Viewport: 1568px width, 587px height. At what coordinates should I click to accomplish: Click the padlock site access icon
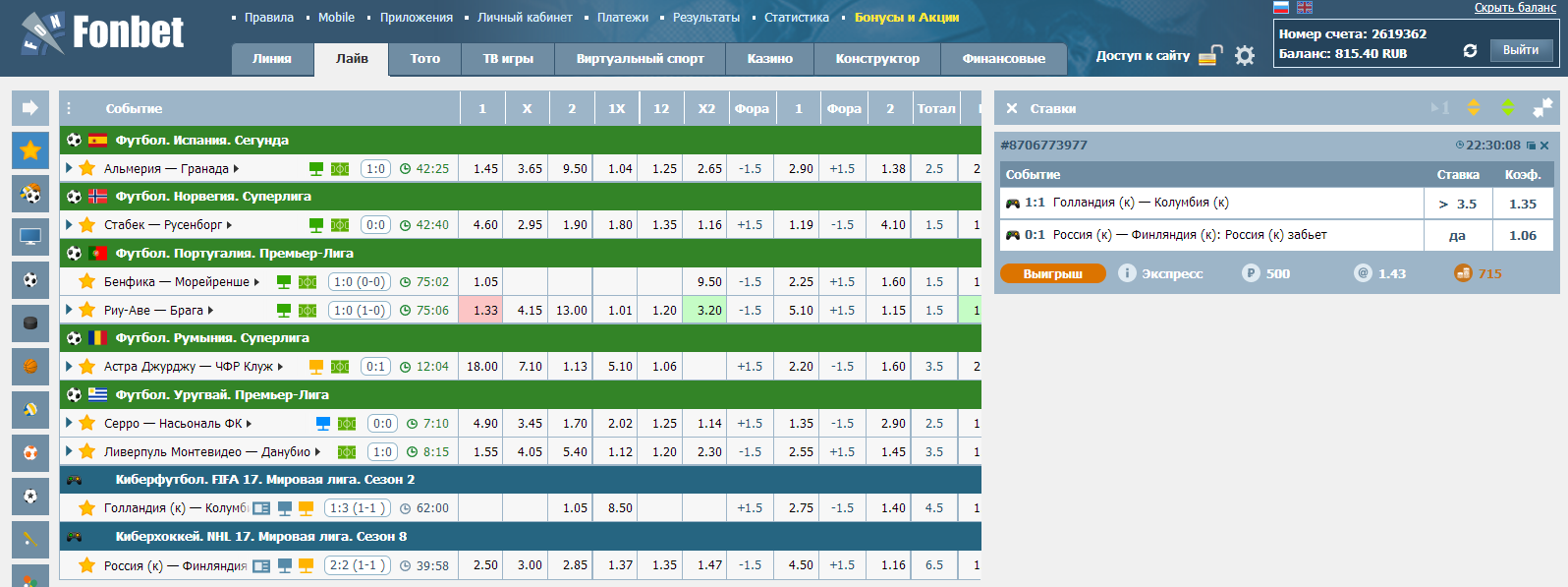[1211, 55]
